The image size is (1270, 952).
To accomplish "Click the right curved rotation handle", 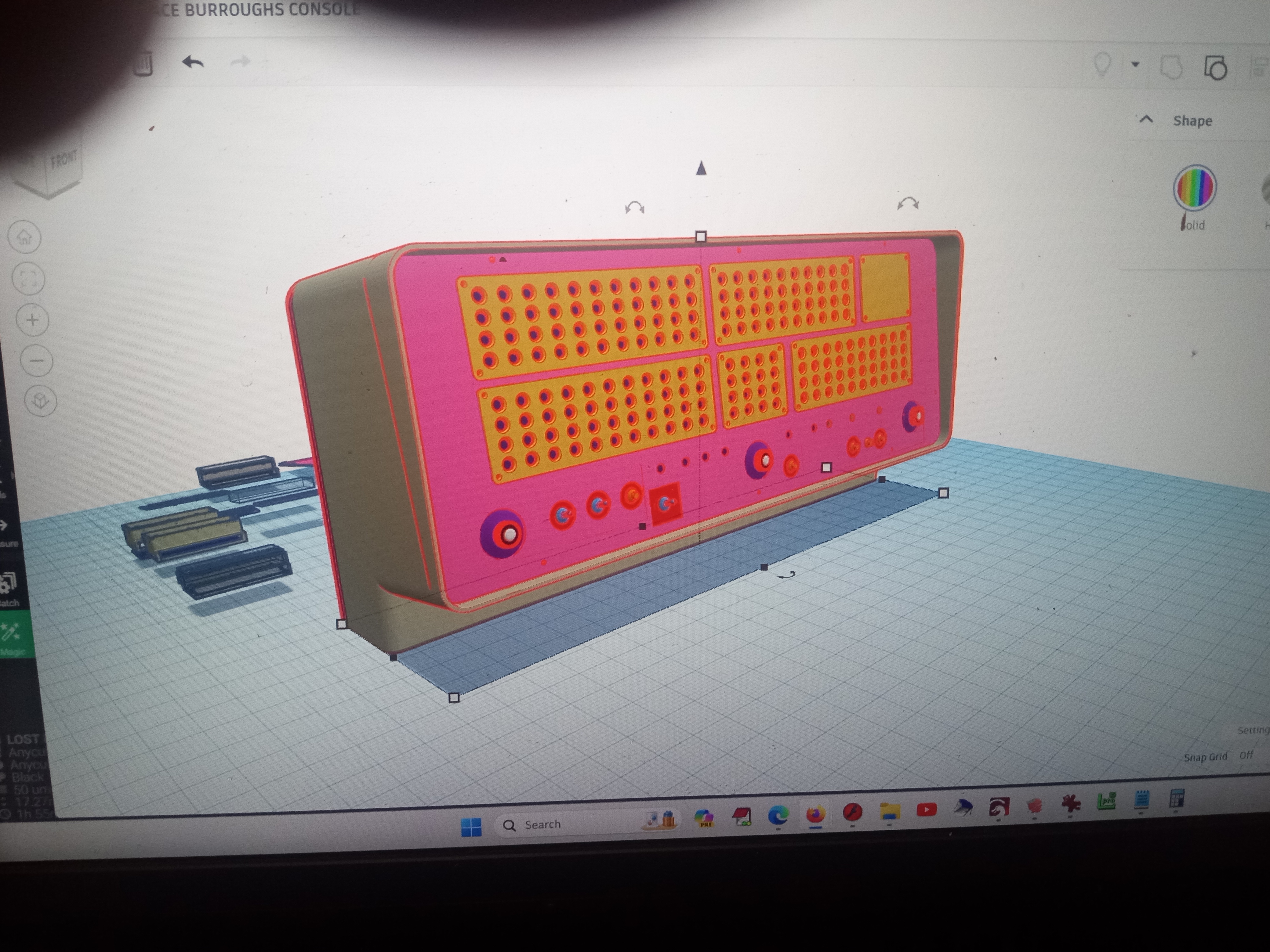I will click(x=908, y=203).
